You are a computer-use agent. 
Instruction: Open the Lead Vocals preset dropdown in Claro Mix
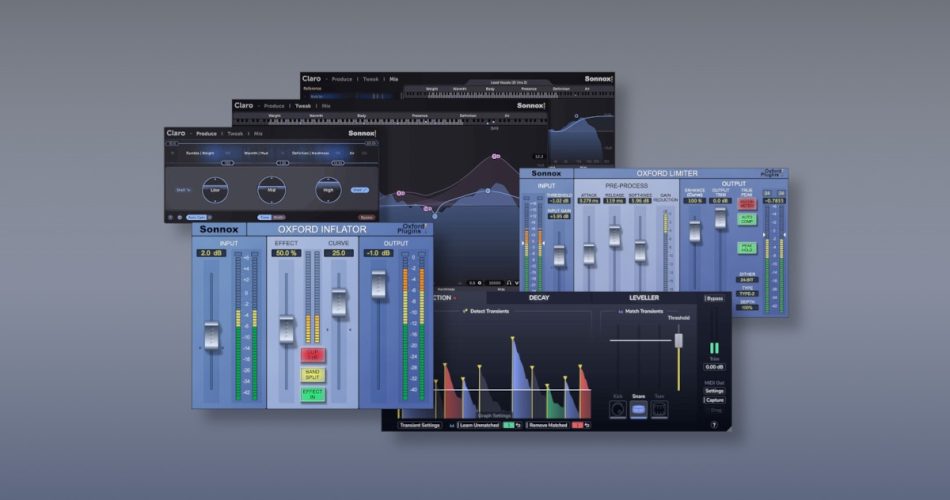point(509,82)
